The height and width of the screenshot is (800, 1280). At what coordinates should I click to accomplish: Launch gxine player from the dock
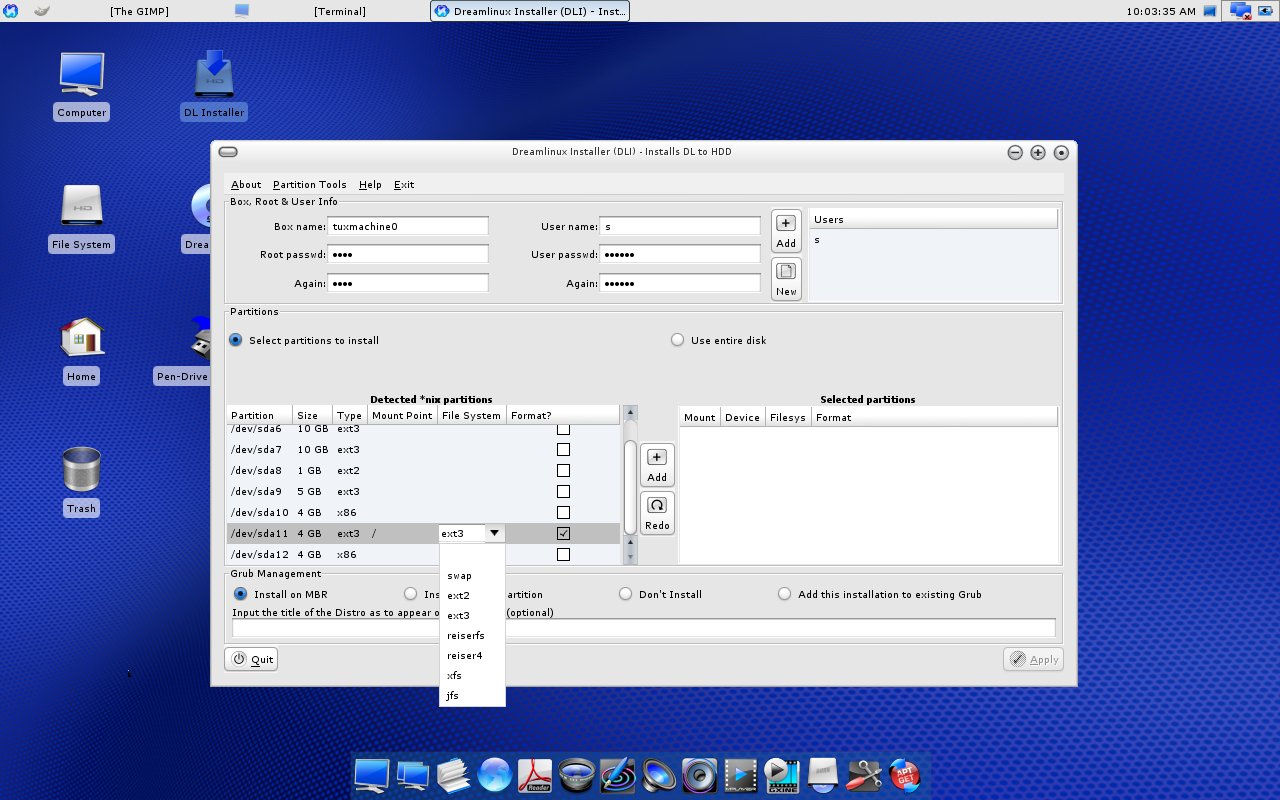pyautogui.click(x=780, y=774)
